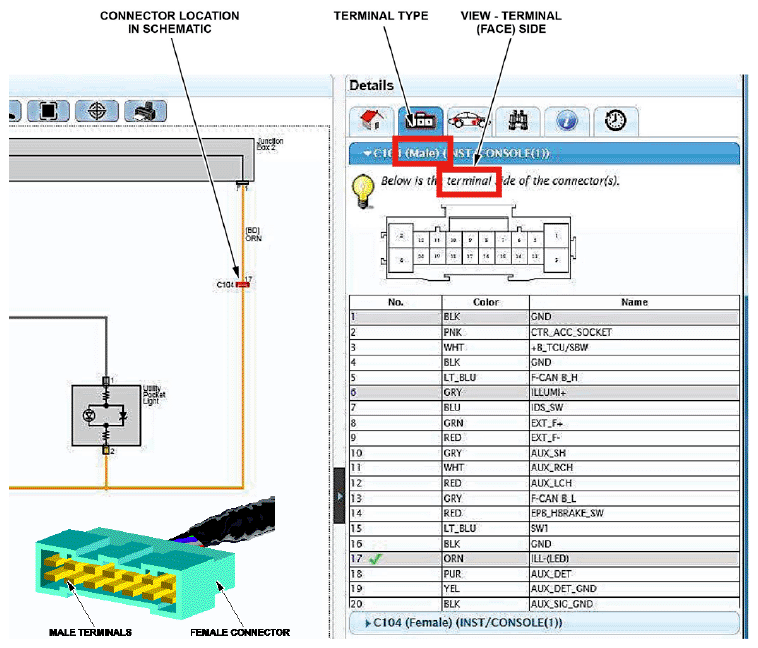Select the AUX_DET row with PUR color
The height and width of the screenshot is (648, 758).
coord(544,574)
